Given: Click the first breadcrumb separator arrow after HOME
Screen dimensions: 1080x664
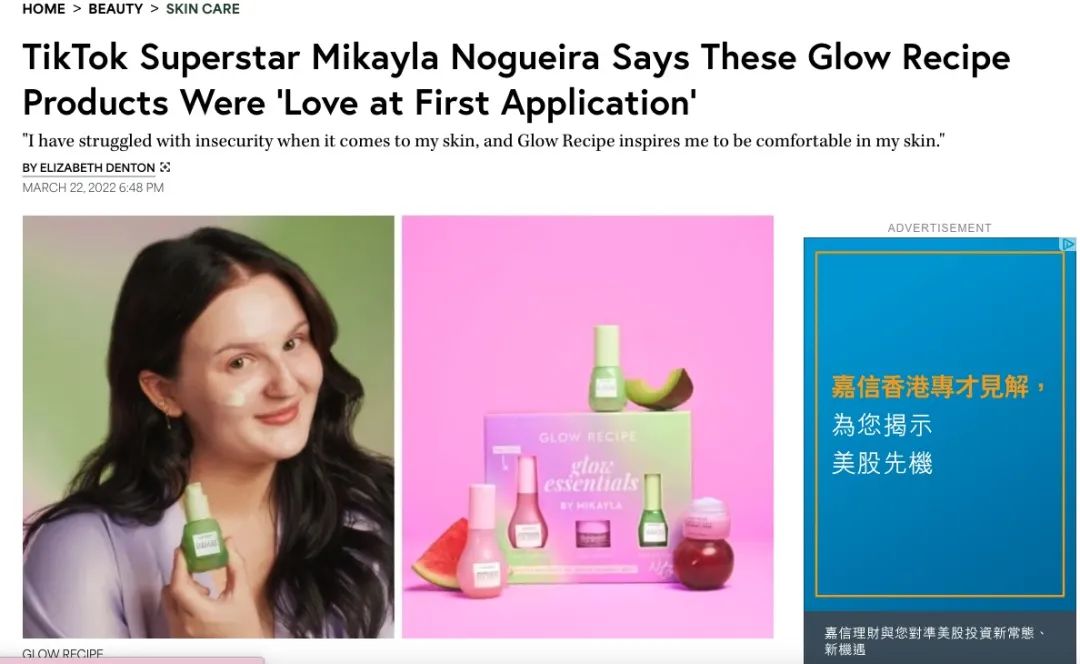Looking at the screenshot, I should click(77, 9).
